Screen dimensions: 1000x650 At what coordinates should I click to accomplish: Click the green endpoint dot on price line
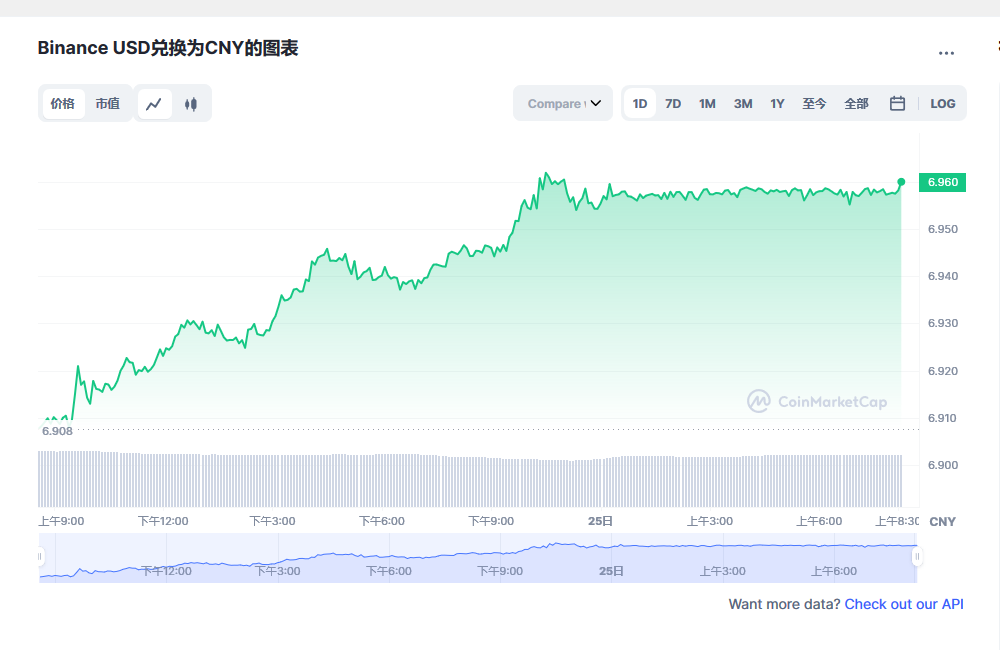[x=901, y=182]
